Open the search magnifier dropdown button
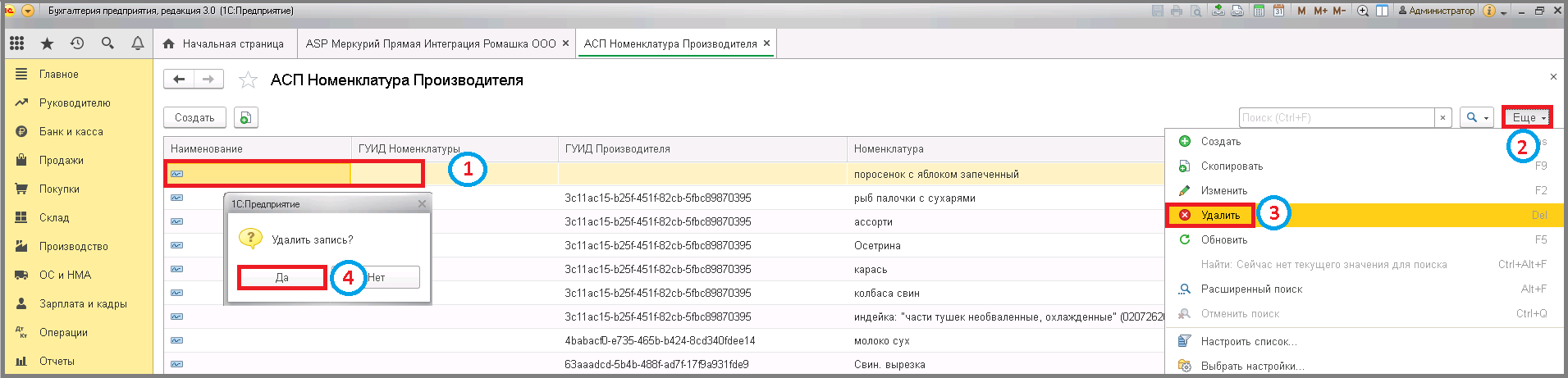 (1477, 118)
